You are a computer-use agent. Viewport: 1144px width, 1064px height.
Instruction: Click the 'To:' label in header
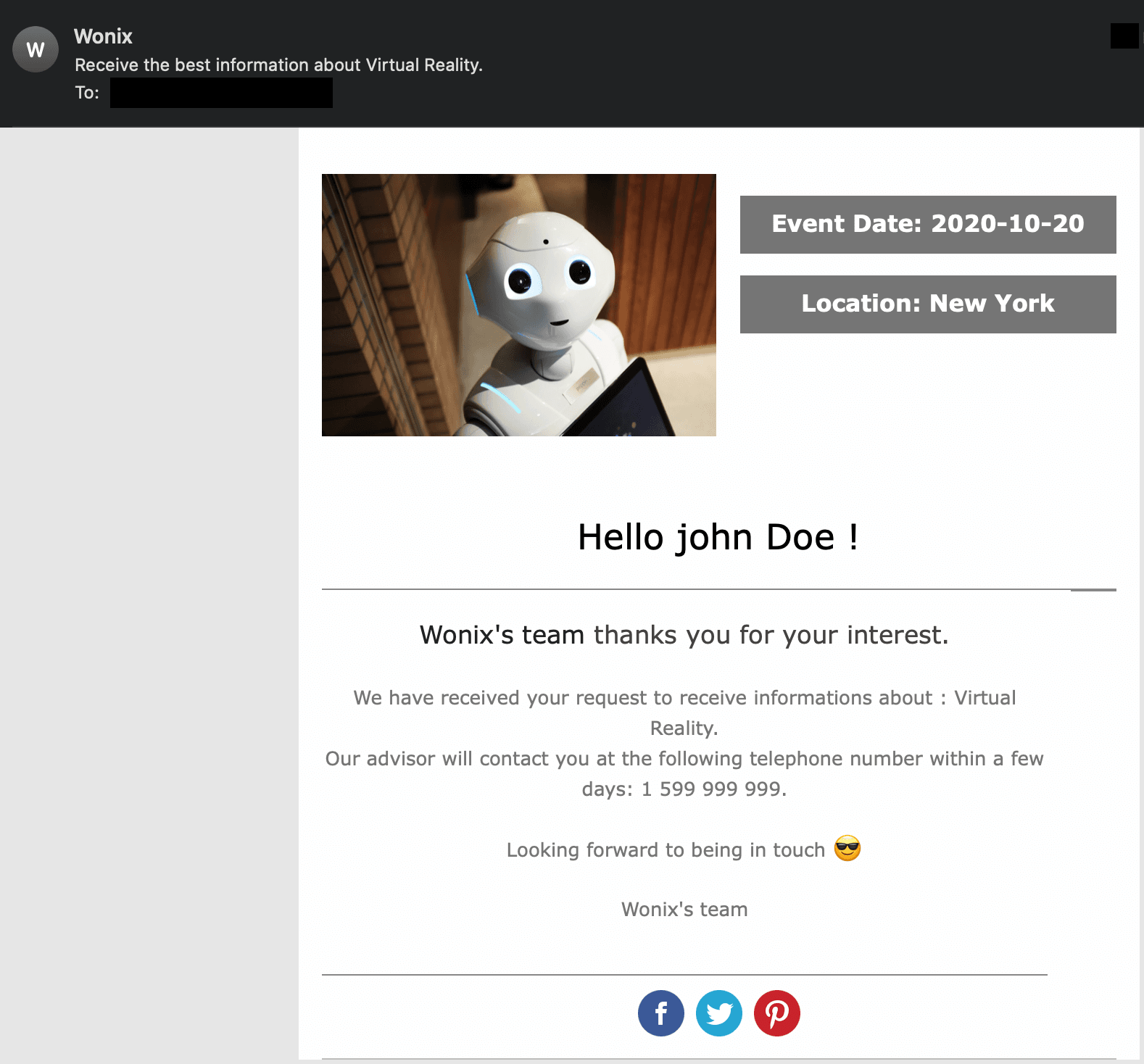click(87, 93)
